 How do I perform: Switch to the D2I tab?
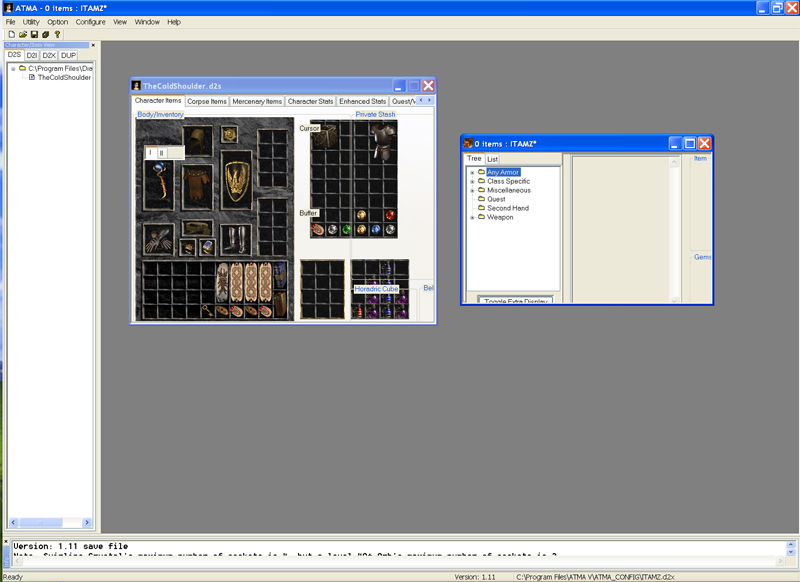pyautogui.click(x=32, y=56)
